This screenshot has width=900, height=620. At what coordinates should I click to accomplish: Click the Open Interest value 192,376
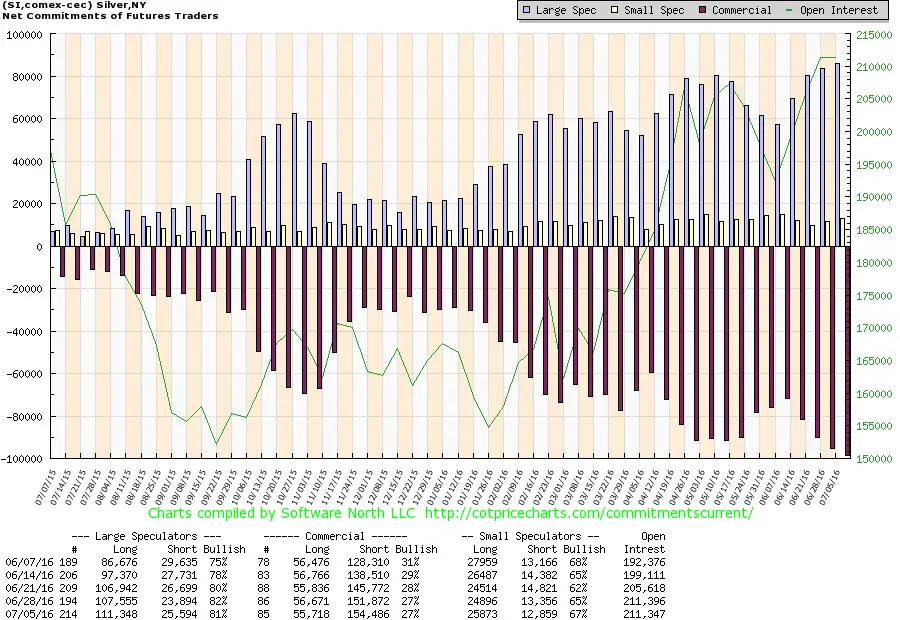point(644,563)
